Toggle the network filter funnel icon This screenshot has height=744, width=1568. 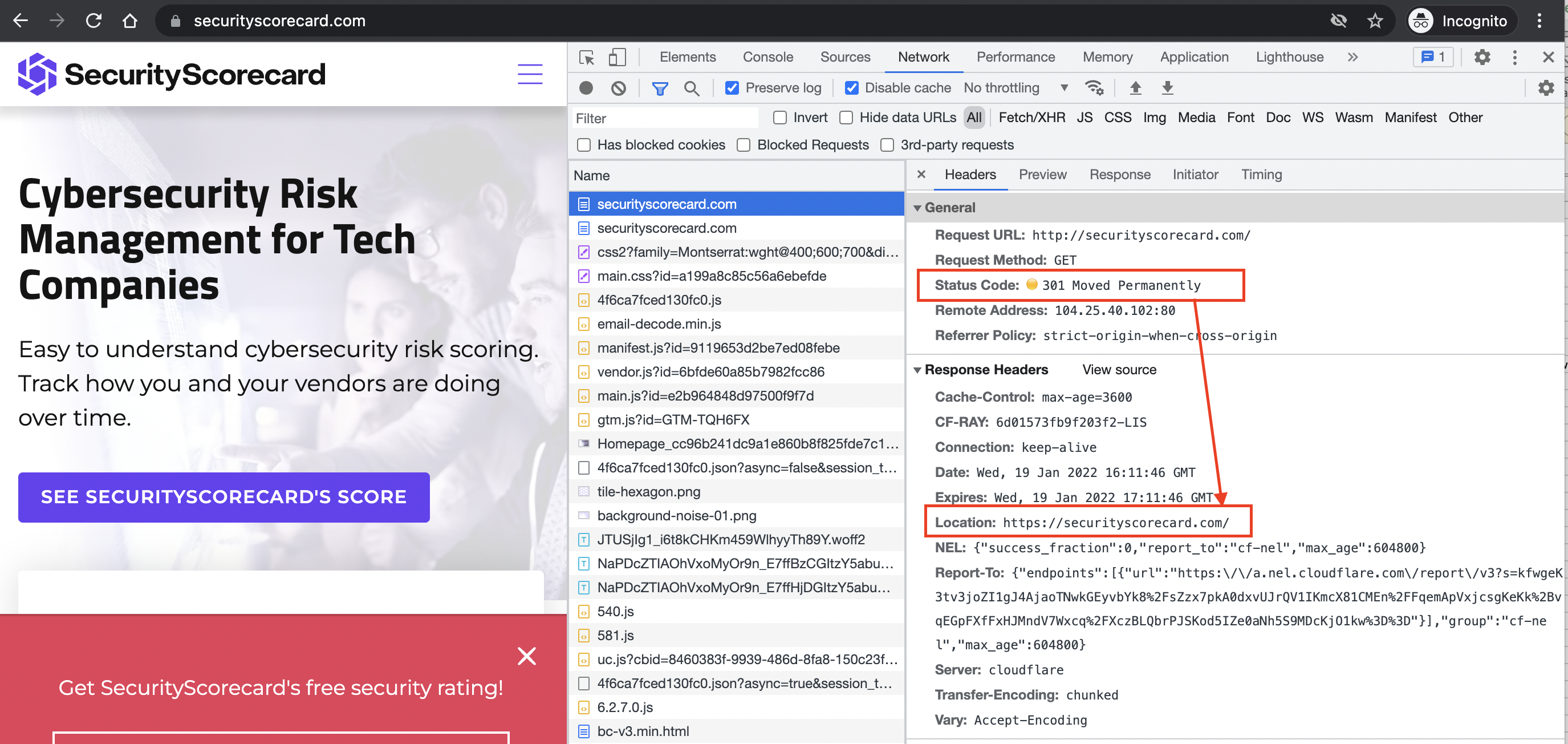point(660,88)
